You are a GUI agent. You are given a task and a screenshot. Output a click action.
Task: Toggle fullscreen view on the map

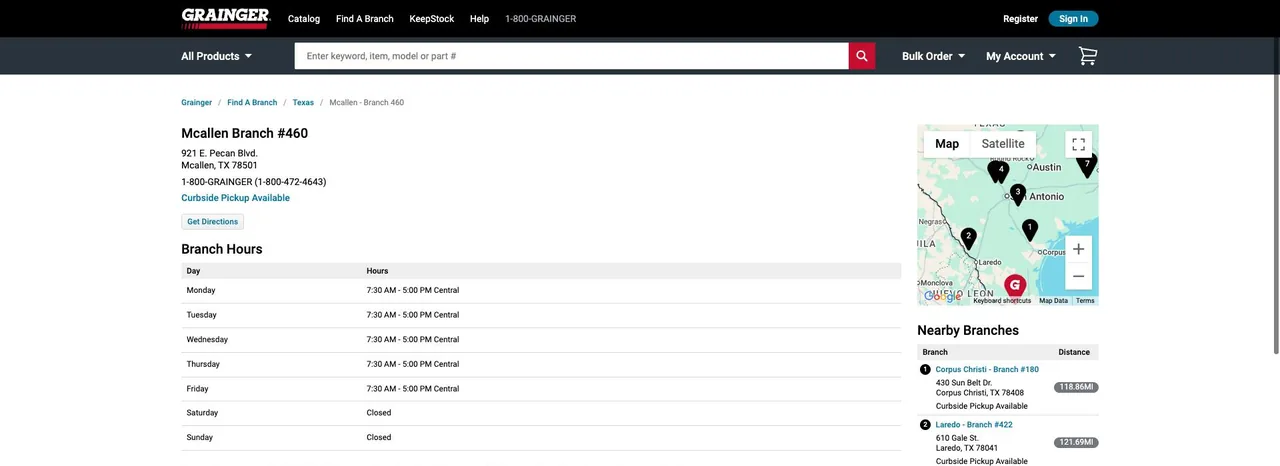(1078, 144)
